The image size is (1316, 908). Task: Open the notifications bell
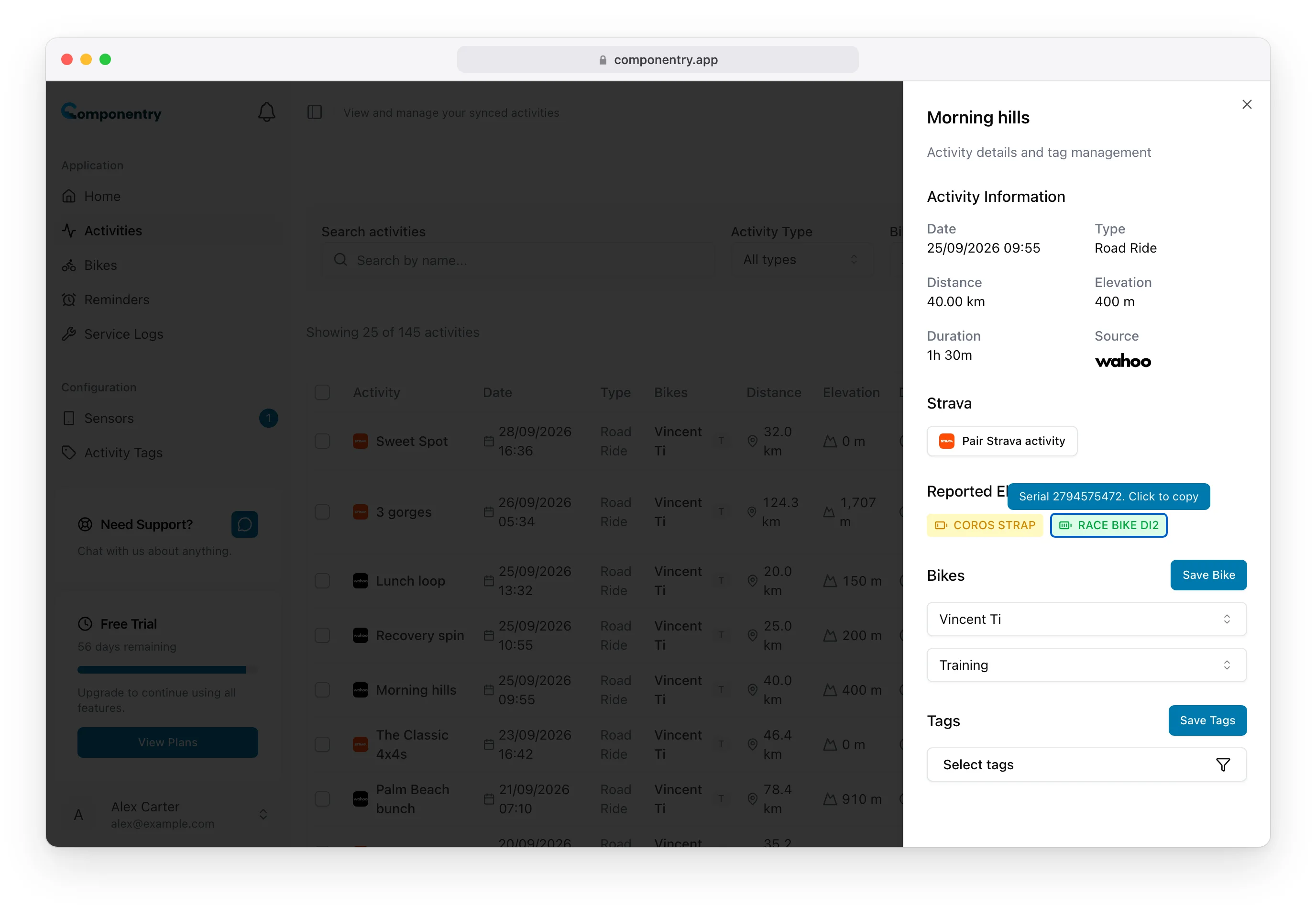[x=266, y=112]
